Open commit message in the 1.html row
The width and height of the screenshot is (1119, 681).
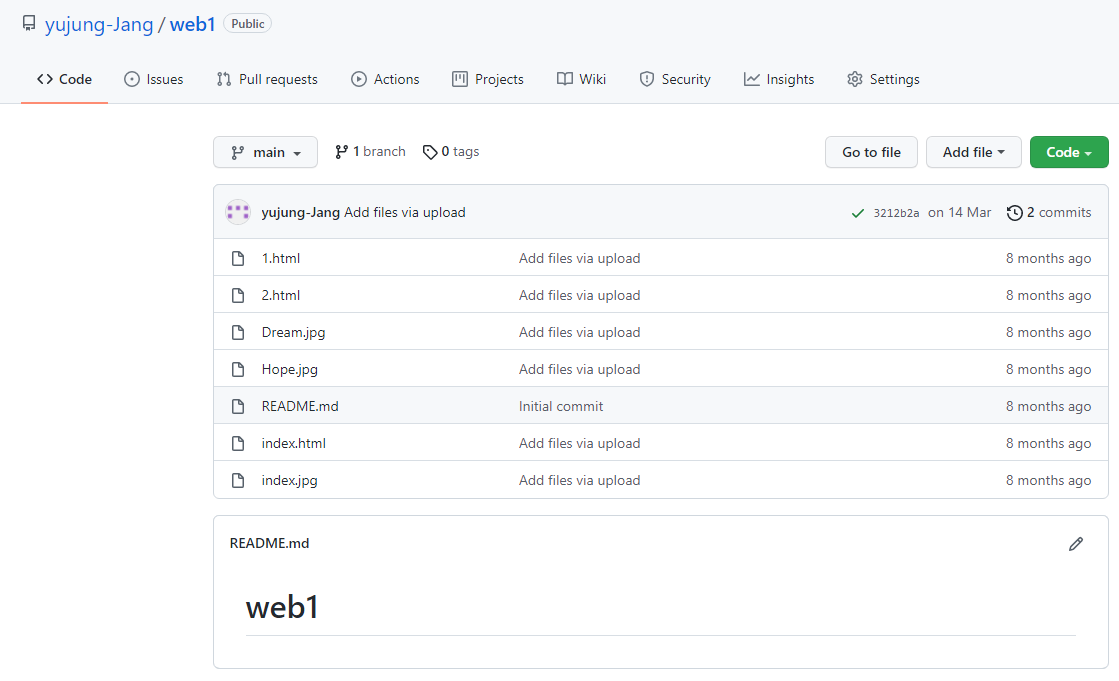pyautogui.click(x=579, y=258)
